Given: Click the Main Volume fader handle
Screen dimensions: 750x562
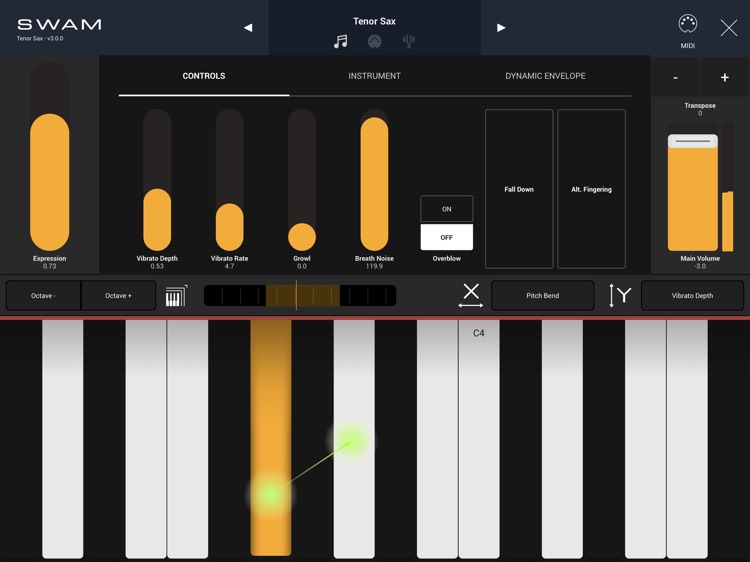Looking at the screenshot, I should pos(693,141).
